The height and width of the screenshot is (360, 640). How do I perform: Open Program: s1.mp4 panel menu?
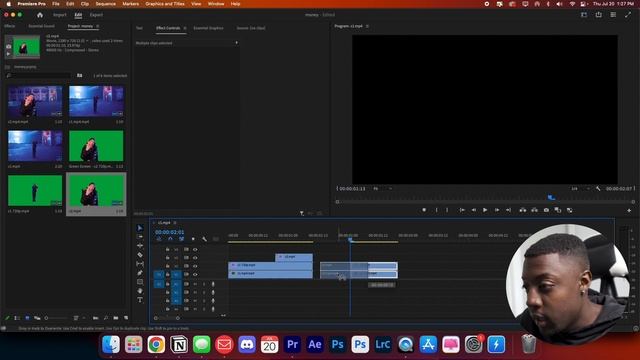pos(367,26)
